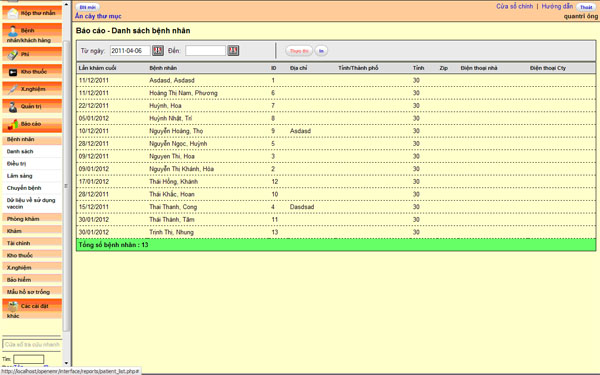This screenshot has width=600, height=375.
Task: Click the Kho thuốc inventory icon
Action: point(13,72)
